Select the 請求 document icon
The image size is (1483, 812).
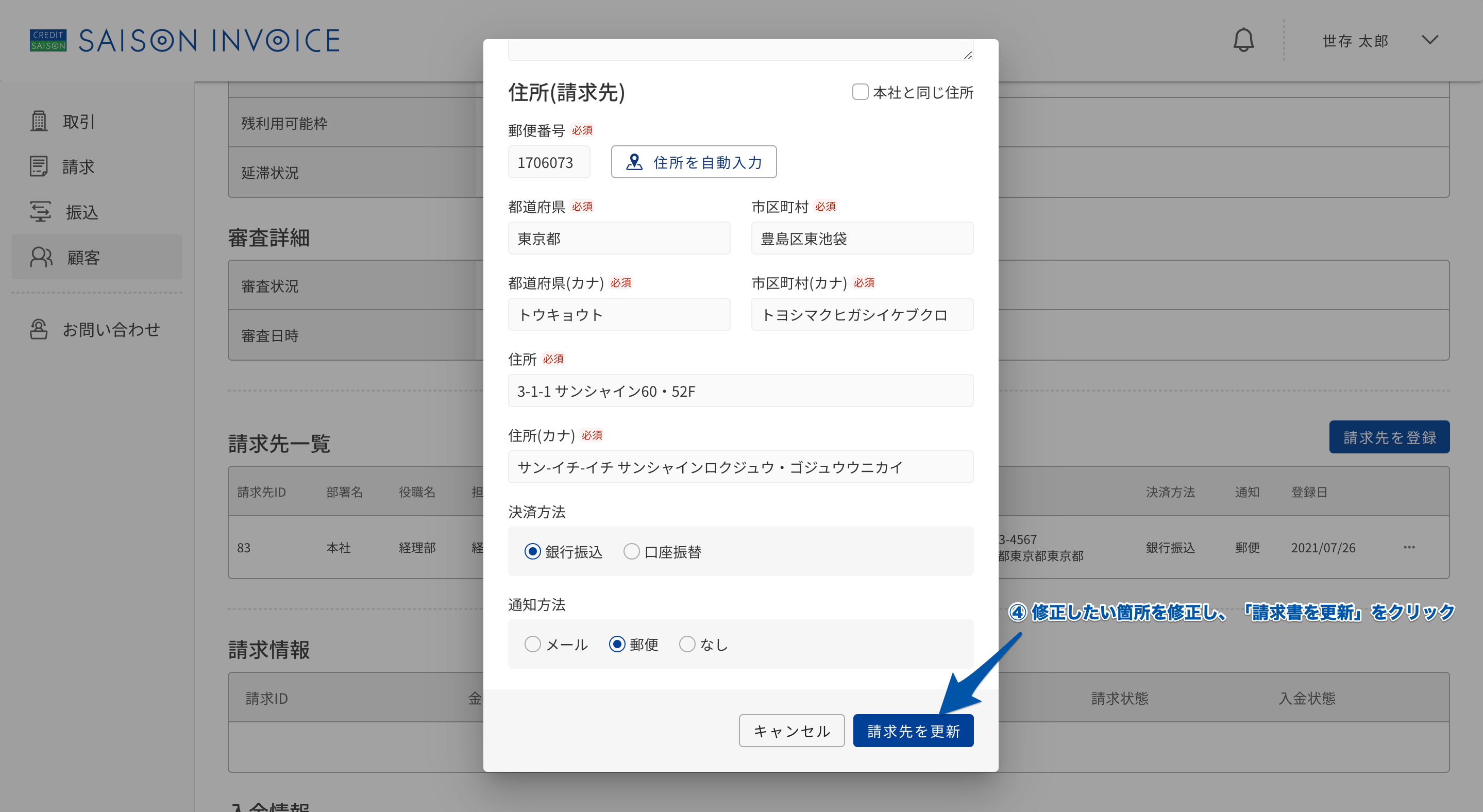pos(39,166)
